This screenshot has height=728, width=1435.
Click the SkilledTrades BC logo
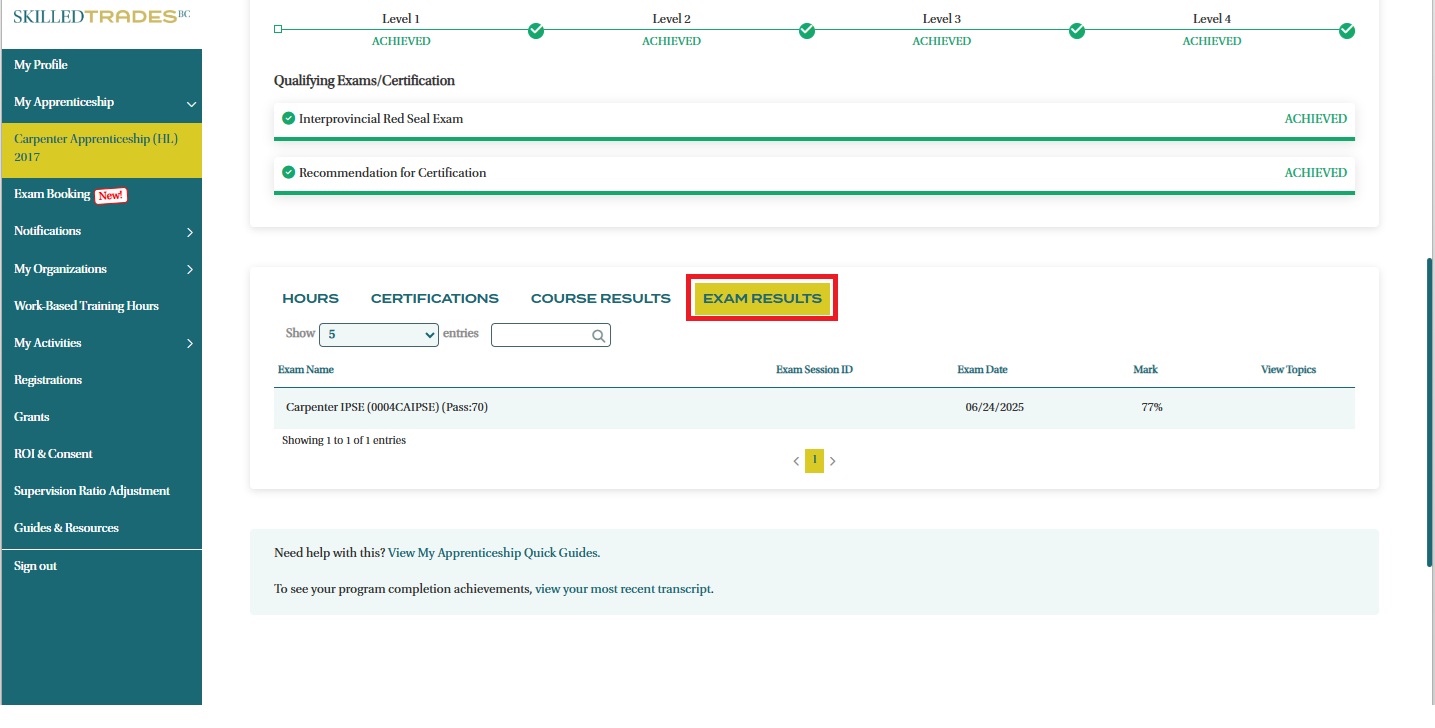click(101, 16)
